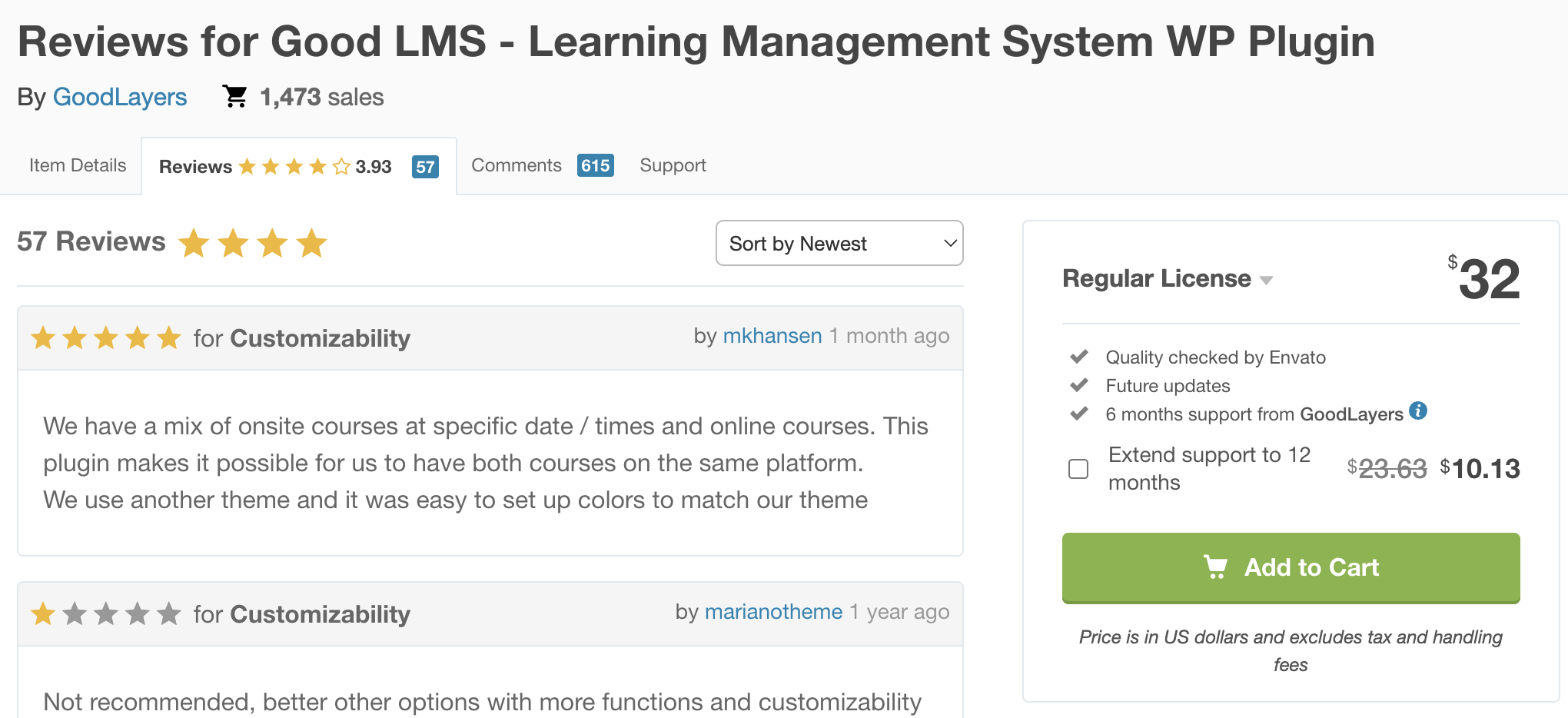The width and height of the screenshot is (1568, 718).
Task: Click the checkmark beside Quality checked by Envato
Action: (x=1079, y=357)
